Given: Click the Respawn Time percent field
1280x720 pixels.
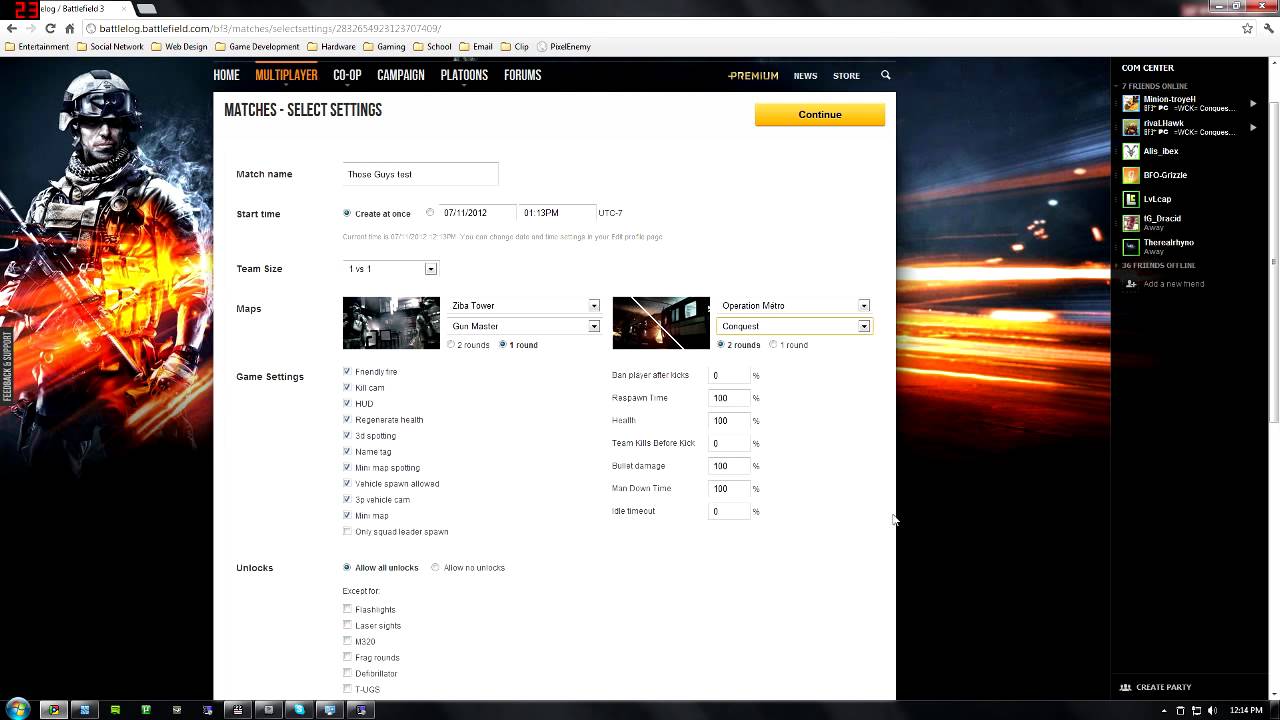Looking at the screenshot, I should (729, 398).
